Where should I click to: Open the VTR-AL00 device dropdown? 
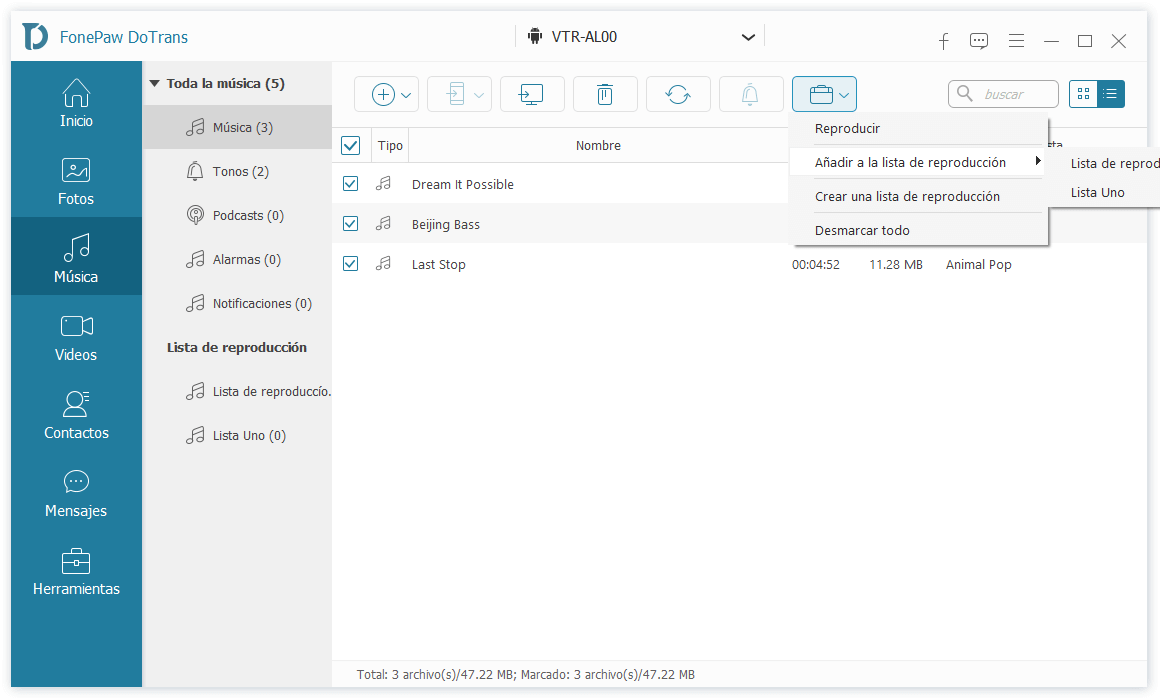[747, 38]
